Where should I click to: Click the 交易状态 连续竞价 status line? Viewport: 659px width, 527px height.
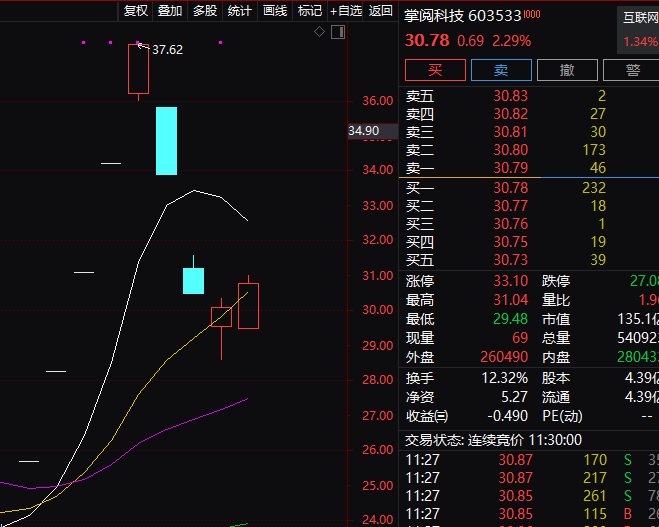tap(493, 440)
